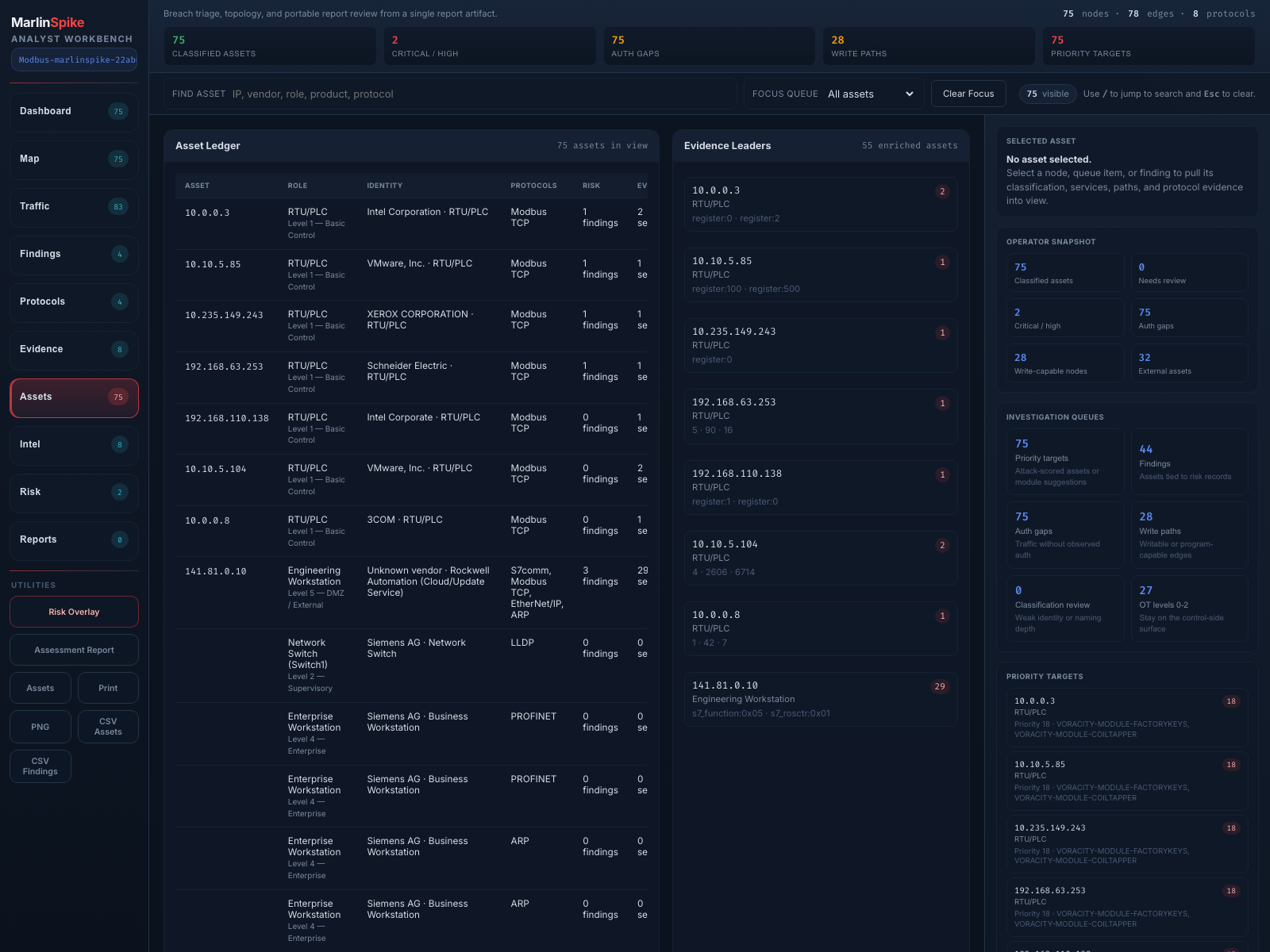Select asset row 192.168.63.253 in ledger
Image resolution: width=1270 pixels, height=952 pixels.
pos(411,378)
